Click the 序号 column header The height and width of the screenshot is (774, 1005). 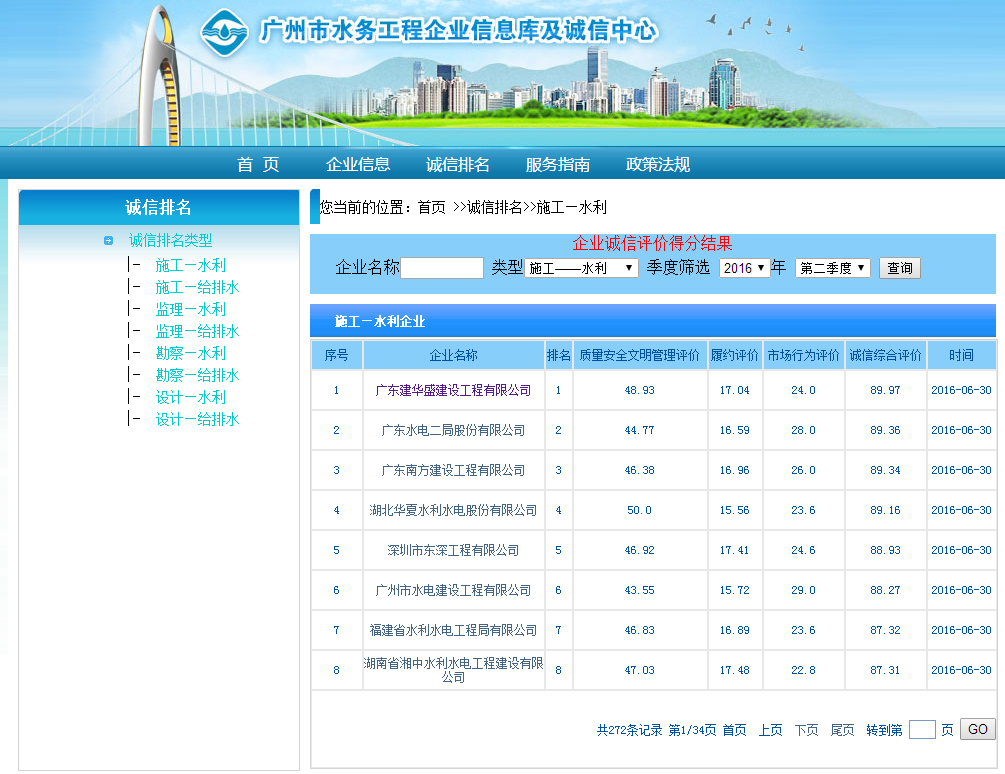tap(336, 355)
